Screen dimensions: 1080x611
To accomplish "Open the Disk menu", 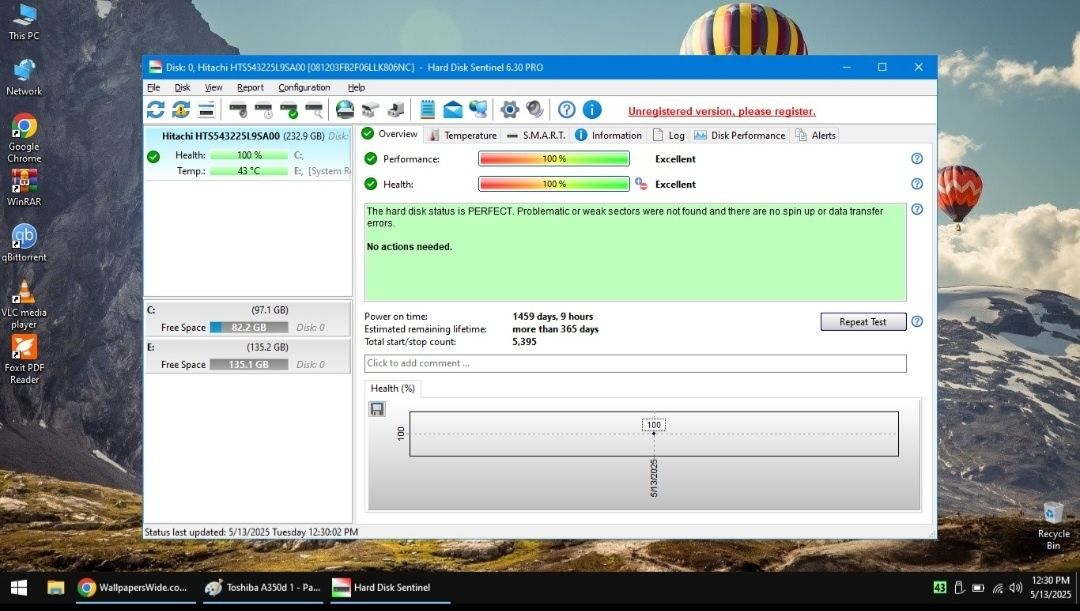I will (183, 87).
